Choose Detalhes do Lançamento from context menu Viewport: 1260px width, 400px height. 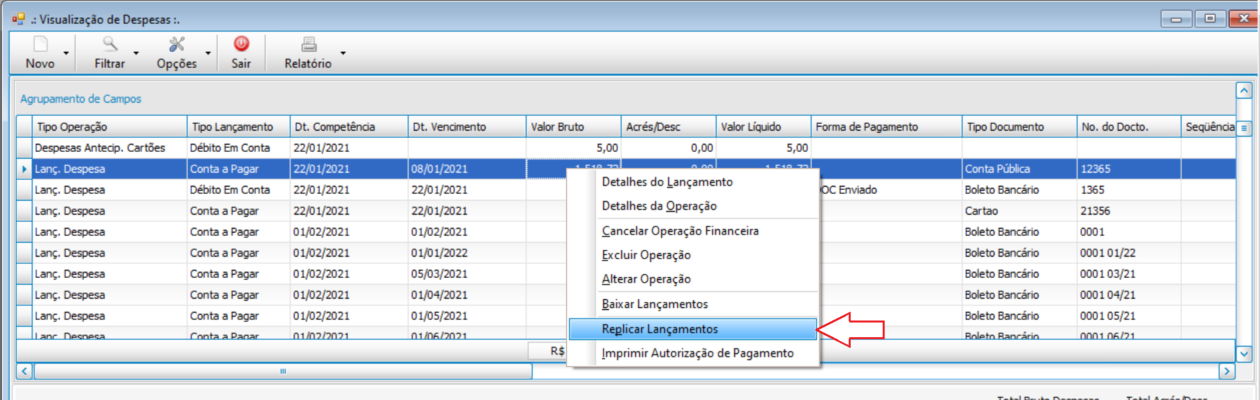(x=694, y=182)
